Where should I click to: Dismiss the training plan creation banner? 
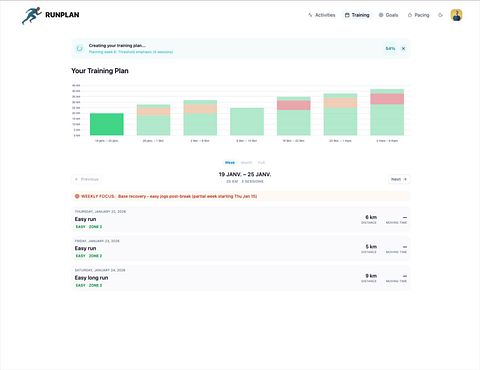click(x=403, y=49)
